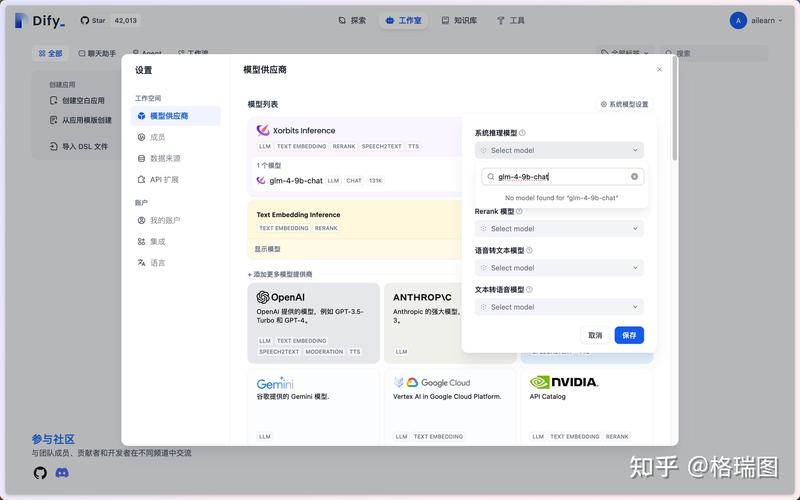Click the Rerank 模型 help icon
800x500 pixels.
tap(519, 211)
